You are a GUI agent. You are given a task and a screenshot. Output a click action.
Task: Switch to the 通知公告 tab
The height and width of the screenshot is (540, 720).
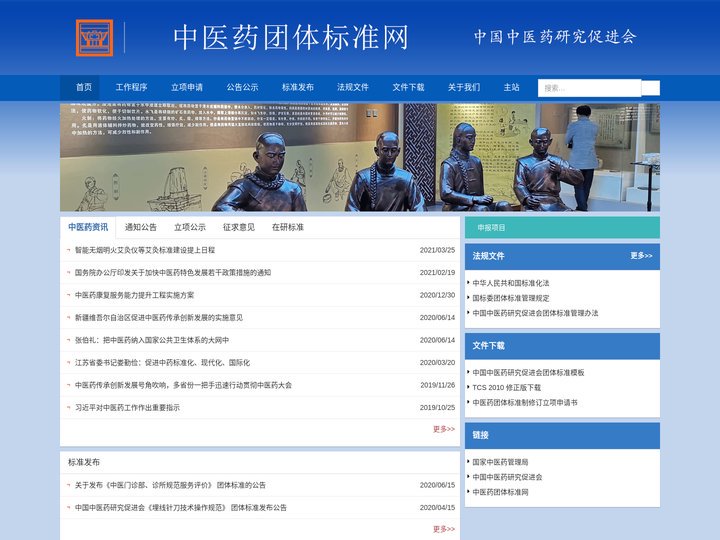[141, 227]
